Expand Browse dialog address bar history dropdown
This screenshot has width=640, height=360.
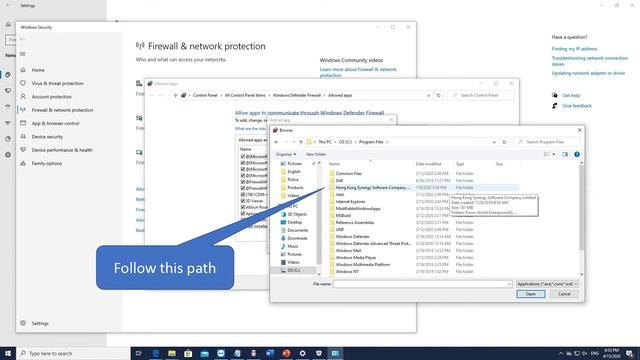pos(494,142)
